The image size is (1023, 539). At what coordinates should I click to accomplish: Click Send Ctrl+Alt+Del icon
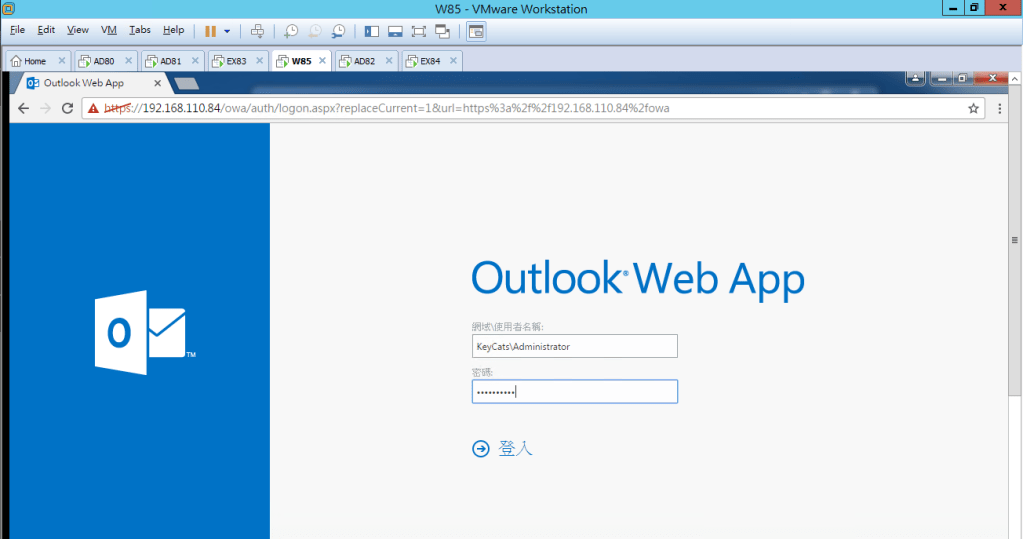click(x=257, y=31)
